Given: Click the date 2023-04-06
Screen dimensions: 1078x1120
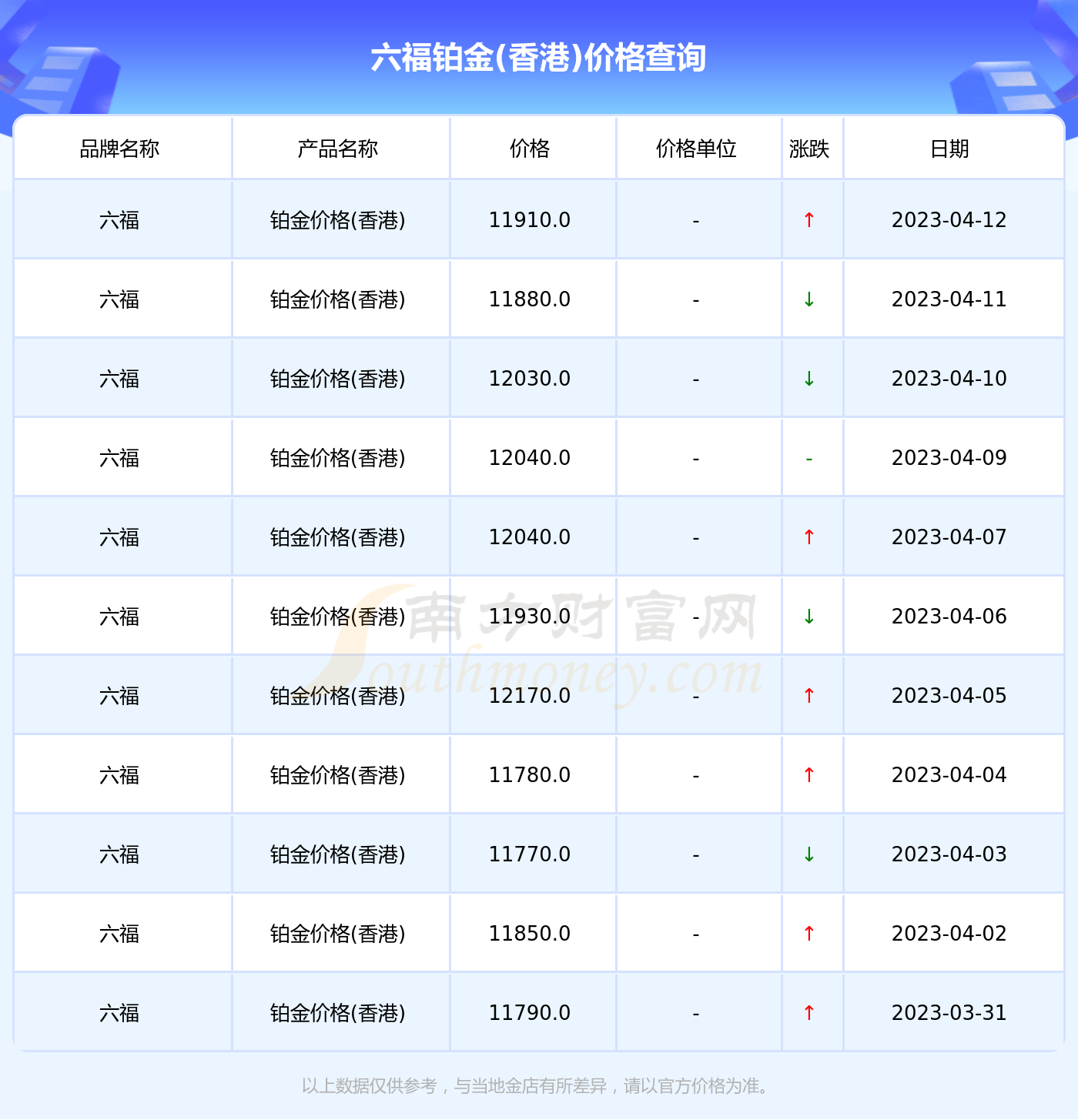Looking at the screenshot, I should pos(949,617).
